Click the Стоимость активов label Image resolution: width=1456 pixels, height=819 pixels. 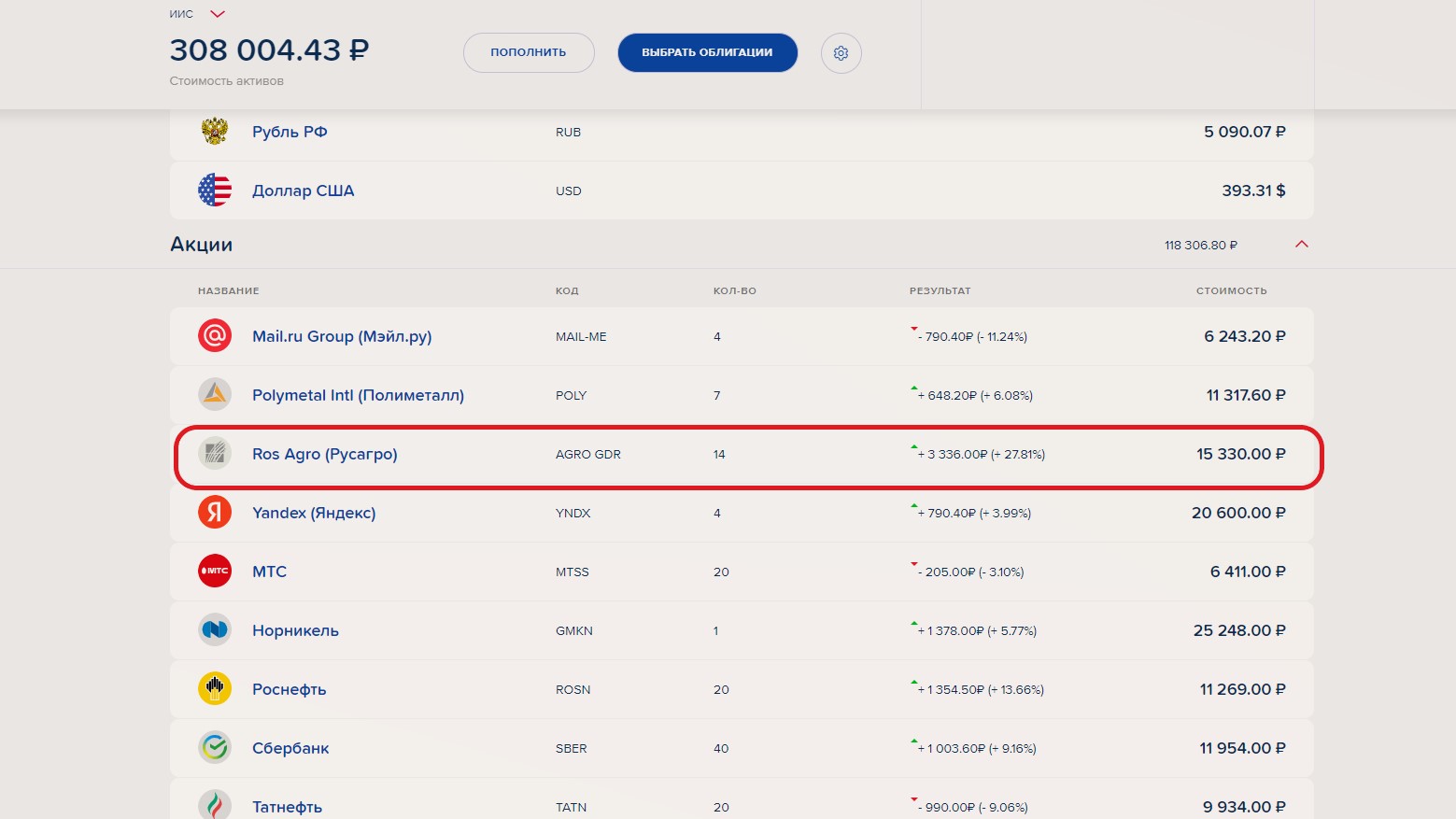coord(227,81)
